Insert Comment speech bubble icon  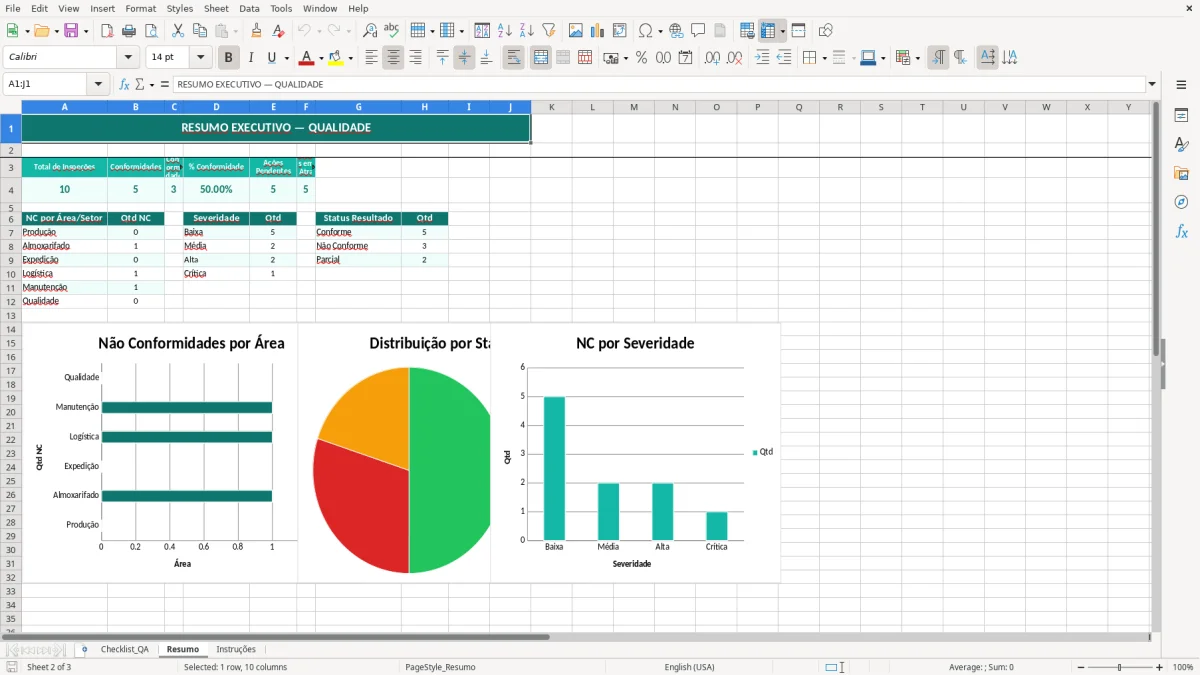coord(698,31)
